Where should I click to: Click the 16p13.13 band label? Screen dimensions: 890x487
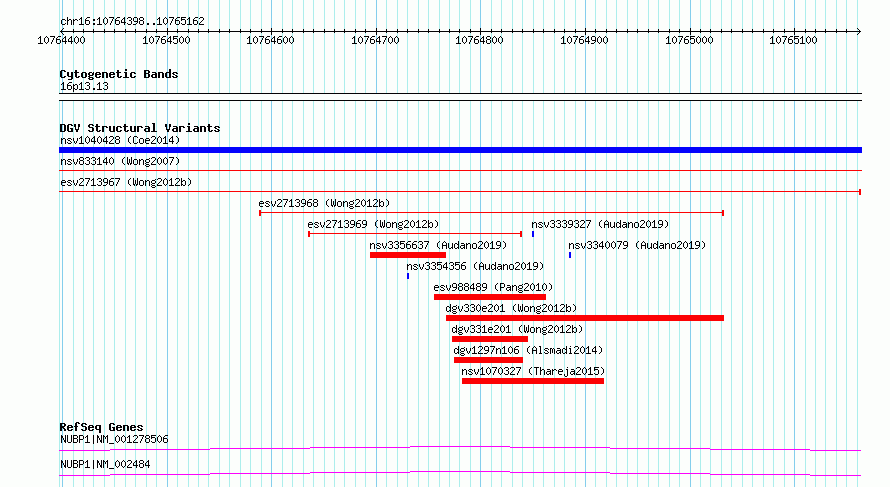(84, 86)
